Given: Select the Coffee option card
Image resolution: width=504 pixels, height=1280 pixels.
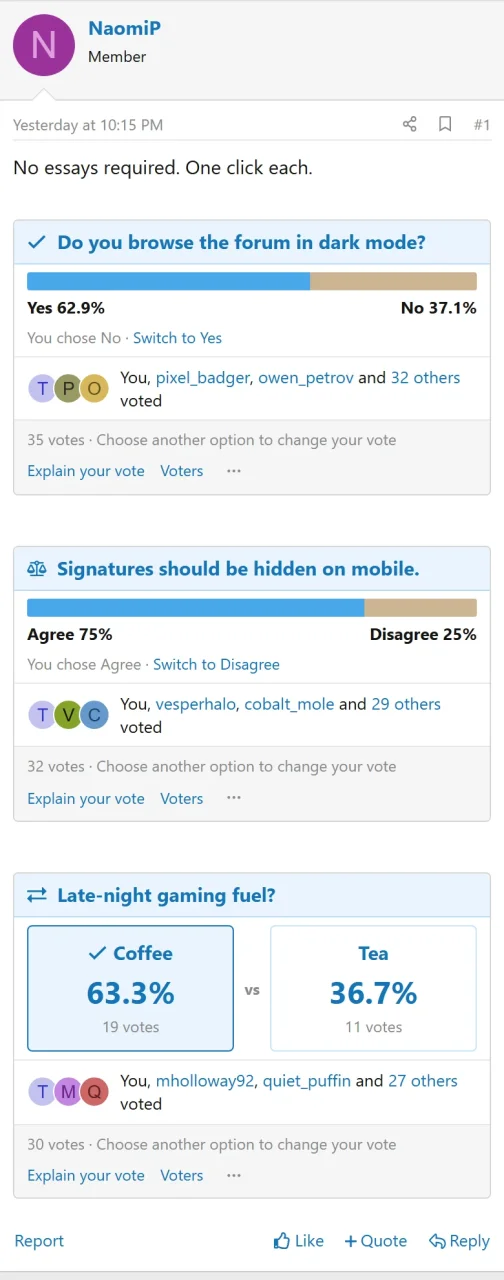Looking at the screenshot, I should point(130,988).
